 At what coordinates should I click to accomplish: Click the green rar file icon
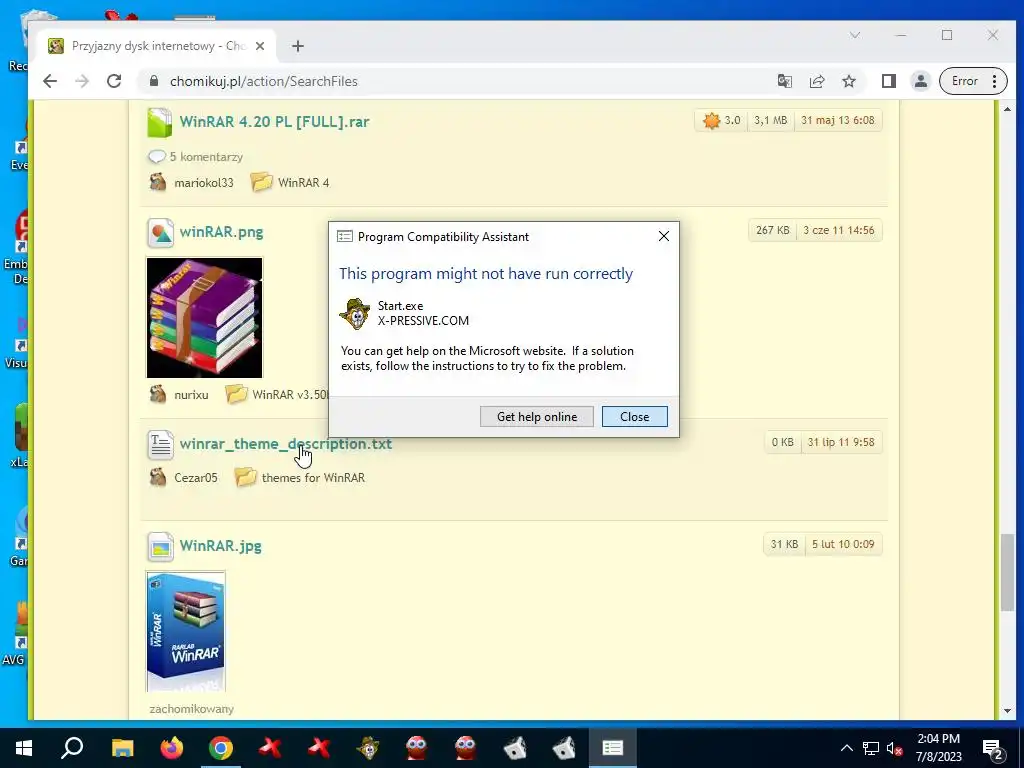pos(159,122)
